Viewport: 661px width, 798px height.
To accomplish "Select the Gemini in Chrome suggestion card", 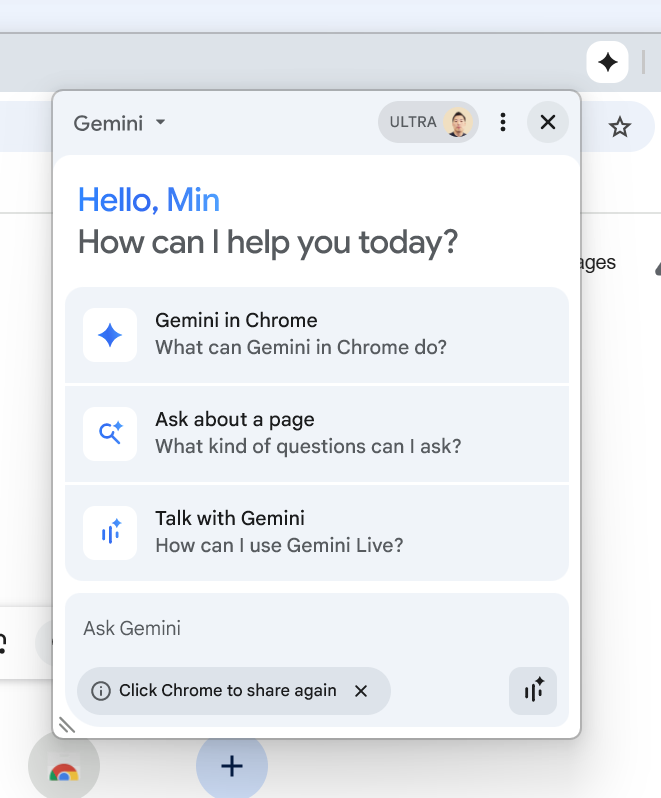I will (x=317, y=335).
